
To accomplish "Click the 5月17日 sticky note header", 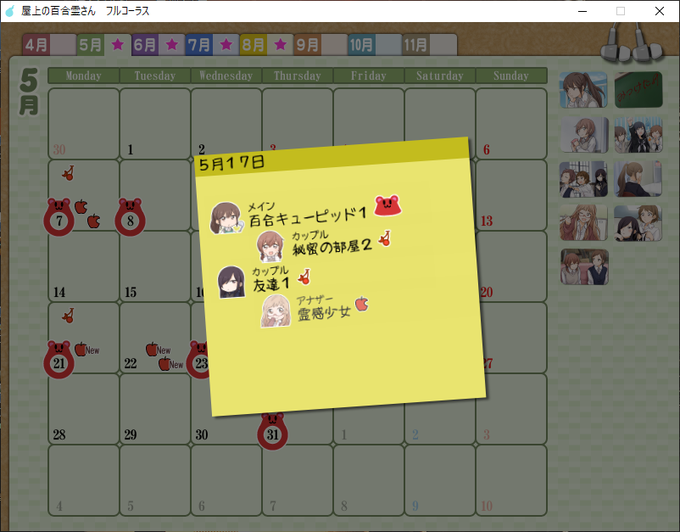I will coord(332,157).
